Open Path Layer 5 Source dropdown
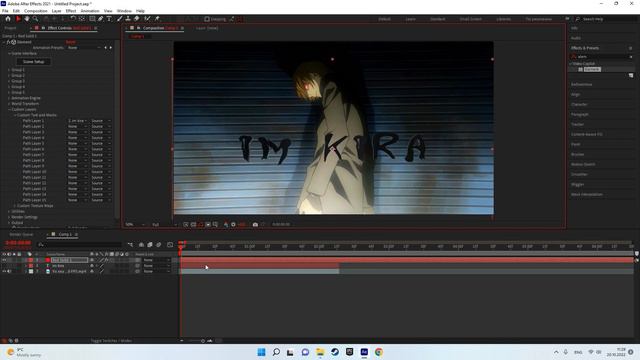 tap(101, 144)
